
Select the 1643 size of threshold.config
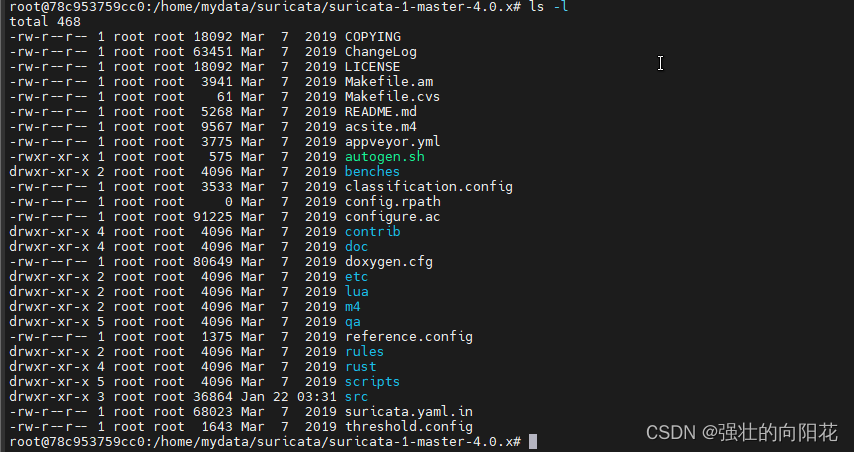coord(217,426)
